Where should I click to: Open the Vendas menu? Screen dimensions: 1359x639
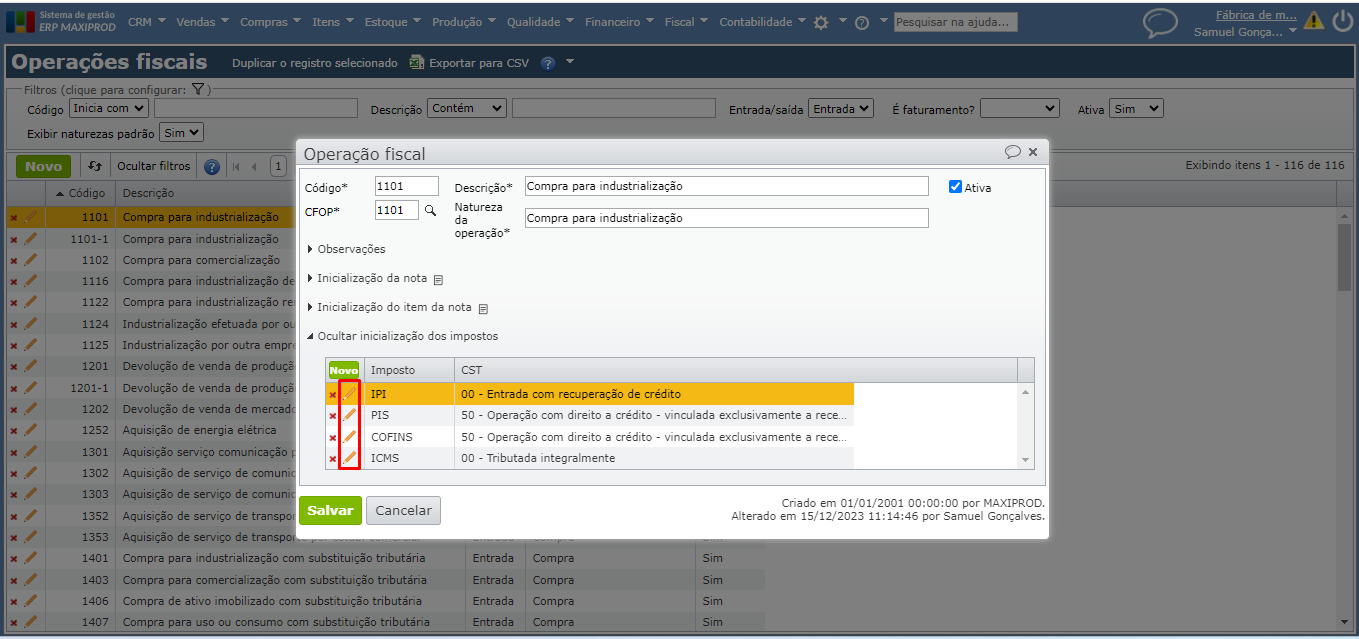(202, 22)
